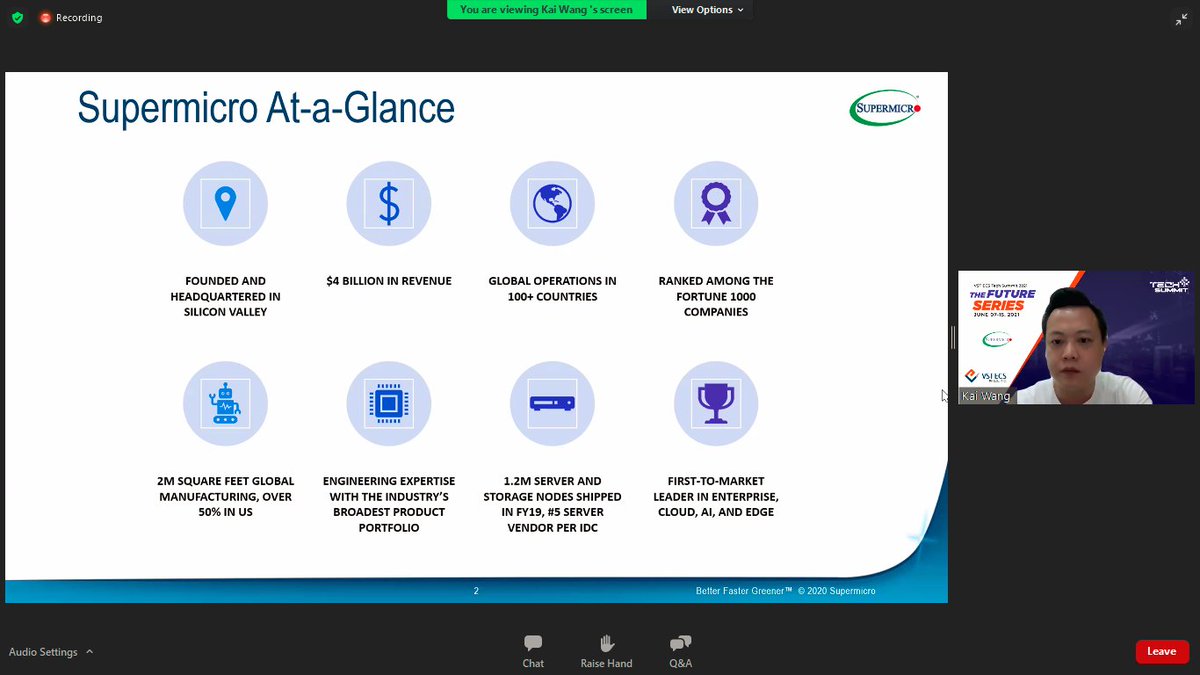The height and width of the screenshot is (675, 1200).
Task: Click the location pin icon on slide
Action: (225, 204)
